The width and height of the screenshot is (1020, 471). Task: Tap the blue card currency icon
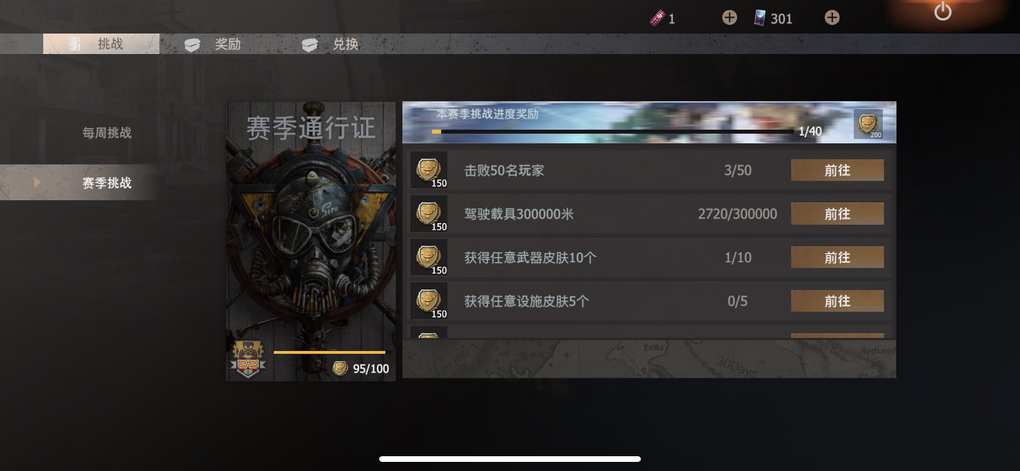tap(759, 18)
